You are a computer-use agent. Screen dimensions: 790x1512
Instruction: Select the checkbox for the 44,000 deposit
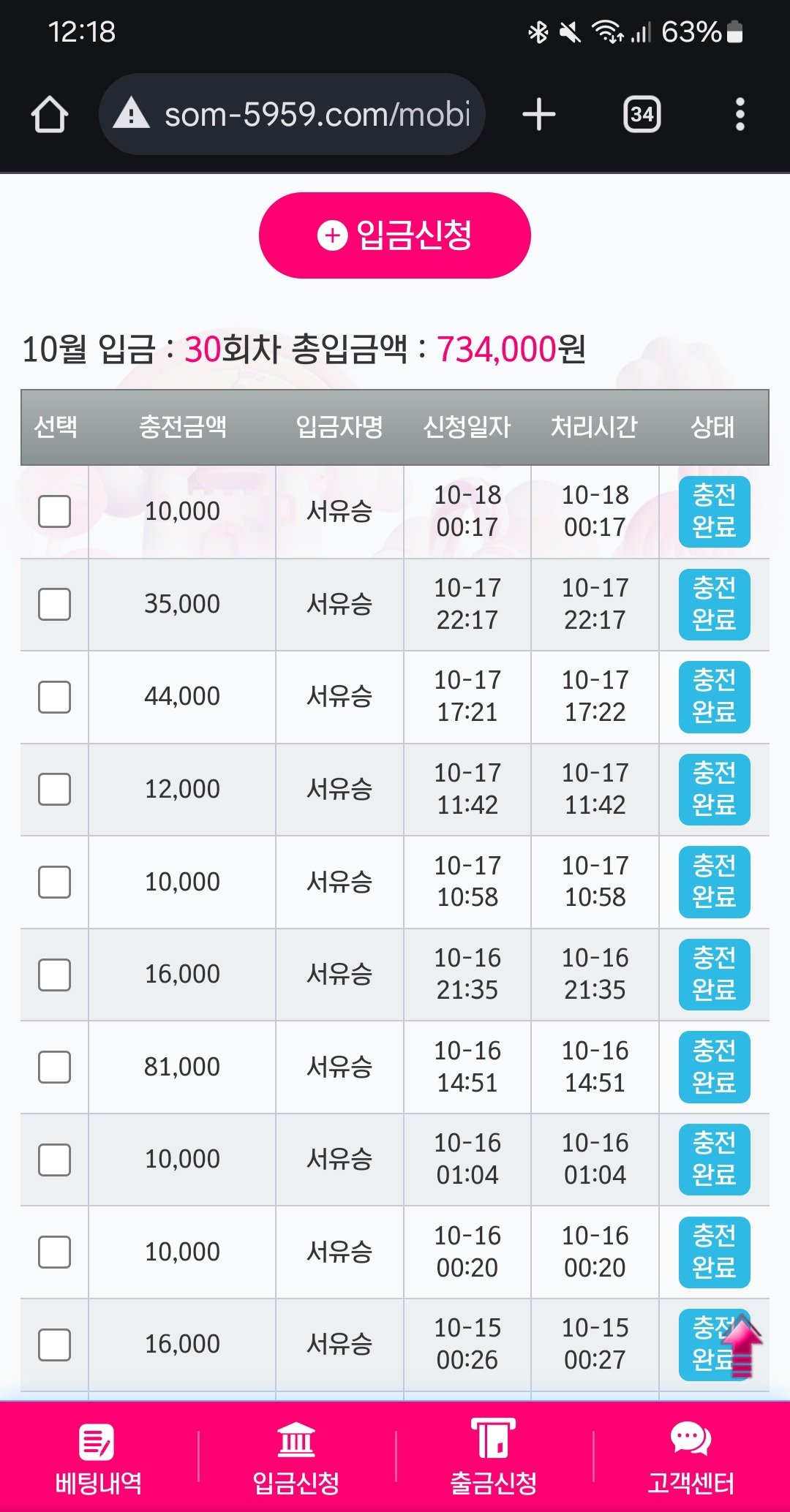(x=55, y=697)
